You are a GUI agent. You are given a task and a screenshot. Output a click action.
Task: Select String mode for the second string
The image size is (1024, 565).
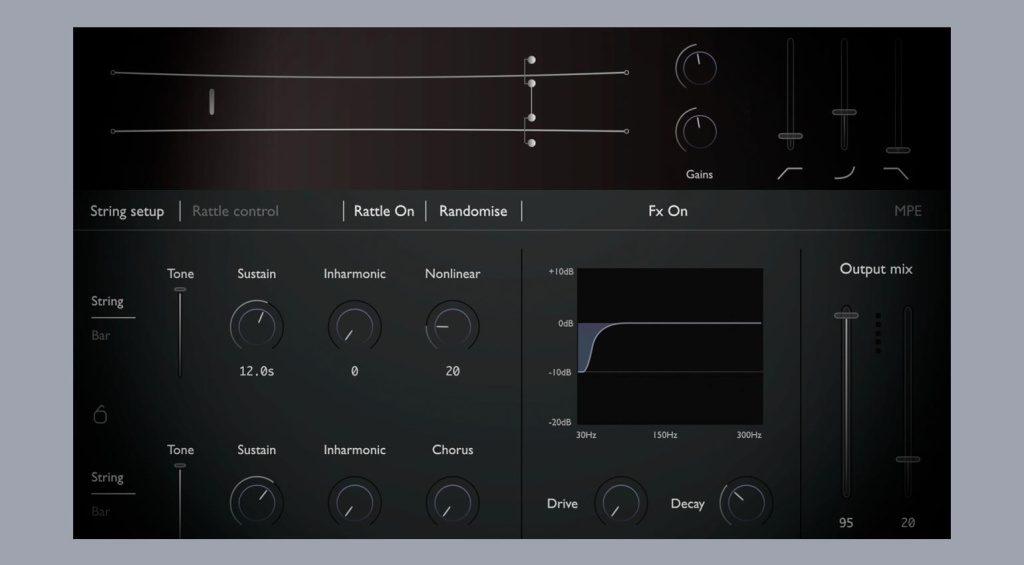pyautogui.click(x=107, y=477)
